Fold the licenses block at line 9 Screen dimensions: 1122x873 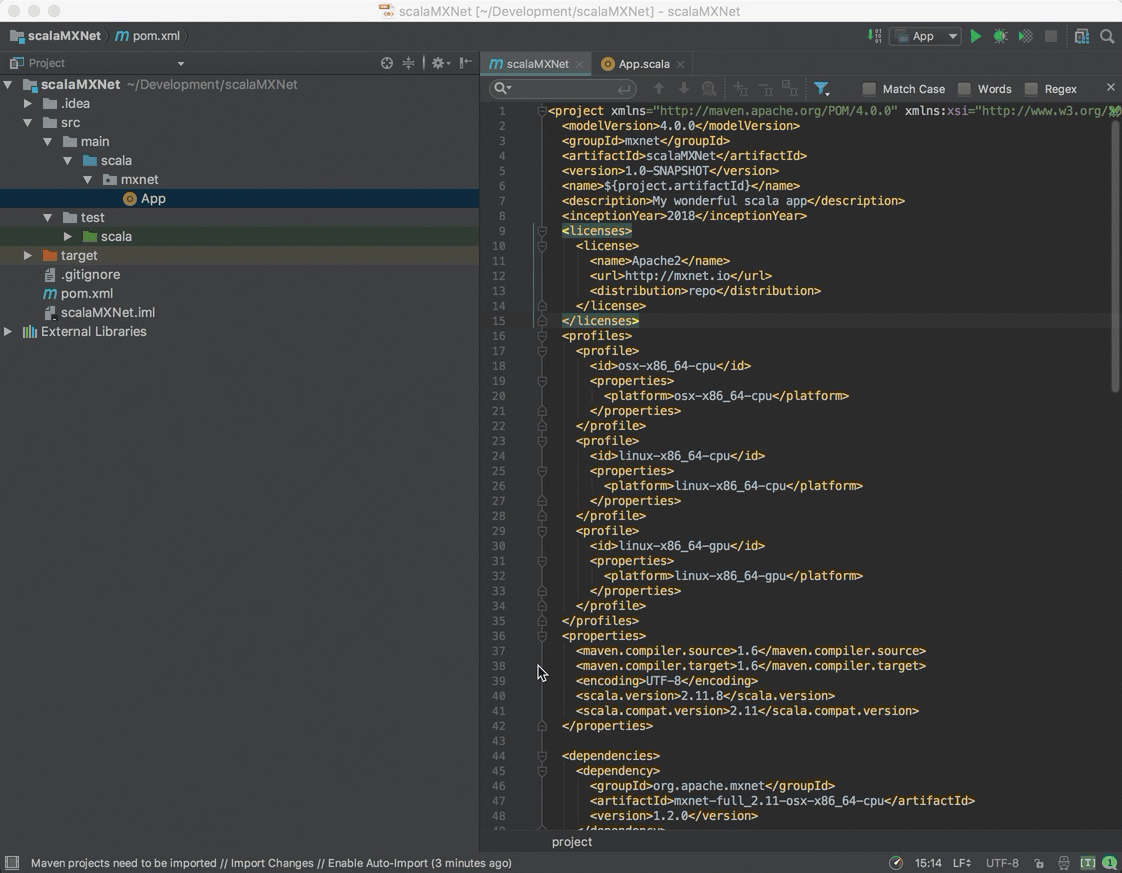(542, 231)
